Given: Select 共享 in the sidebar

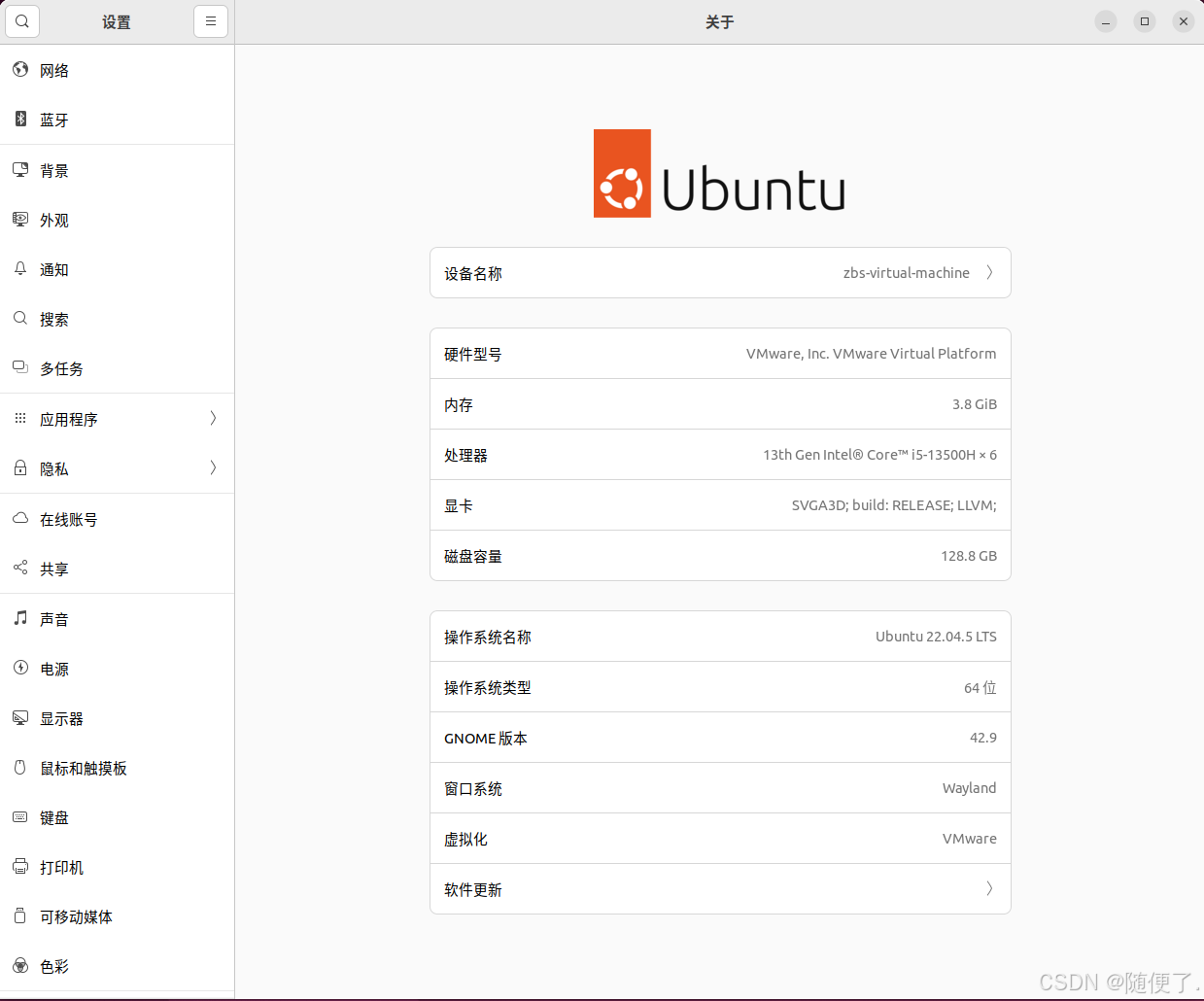Looking at the screenshot, I should tap(117, 569).
